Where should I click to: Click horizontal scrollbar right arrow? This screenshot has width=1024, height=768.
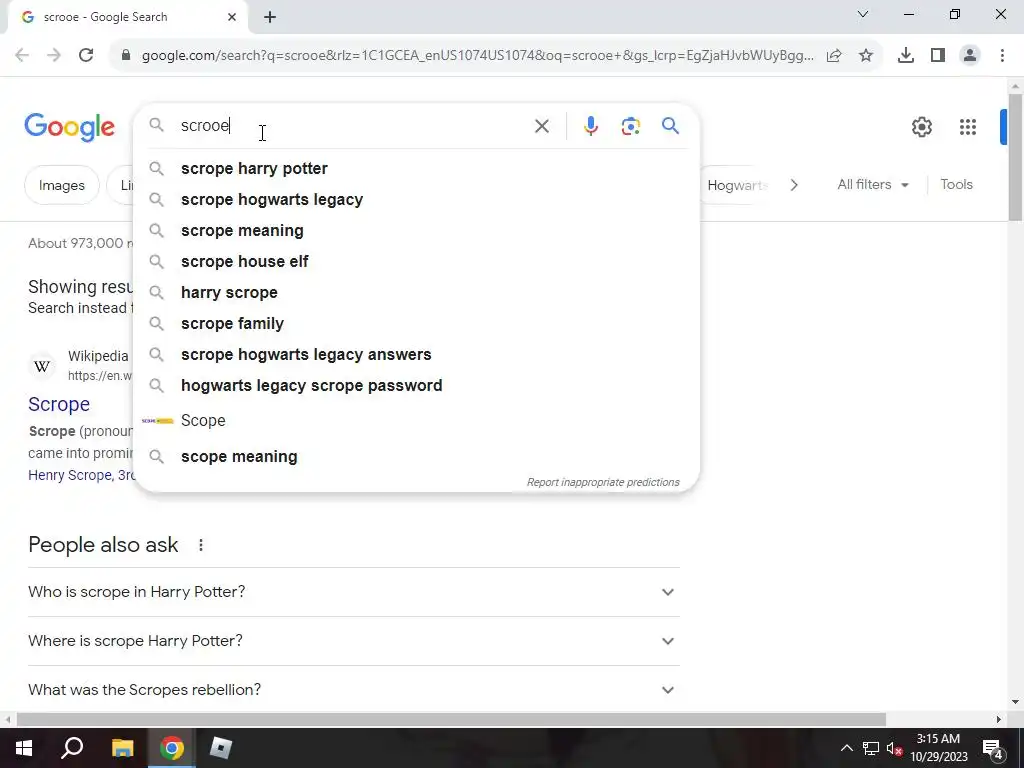pos(999,719)
